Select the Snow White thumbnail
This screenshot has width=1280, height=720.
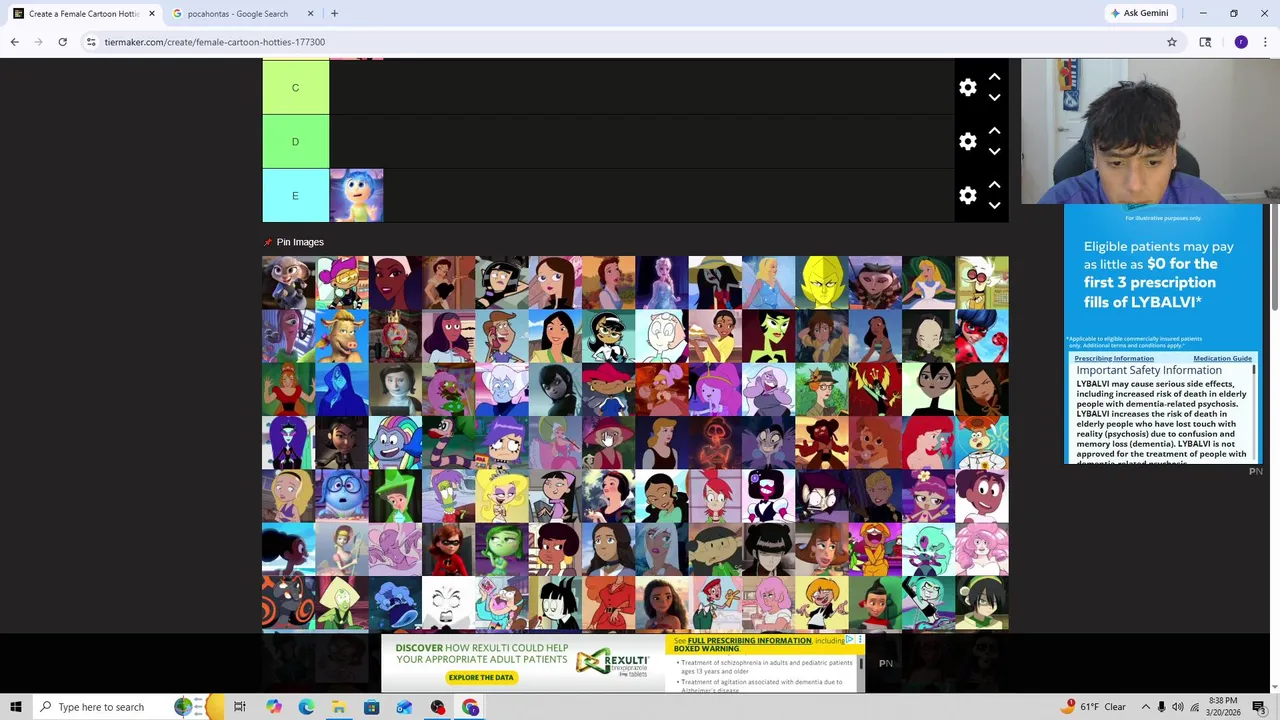tap(608, 497)
